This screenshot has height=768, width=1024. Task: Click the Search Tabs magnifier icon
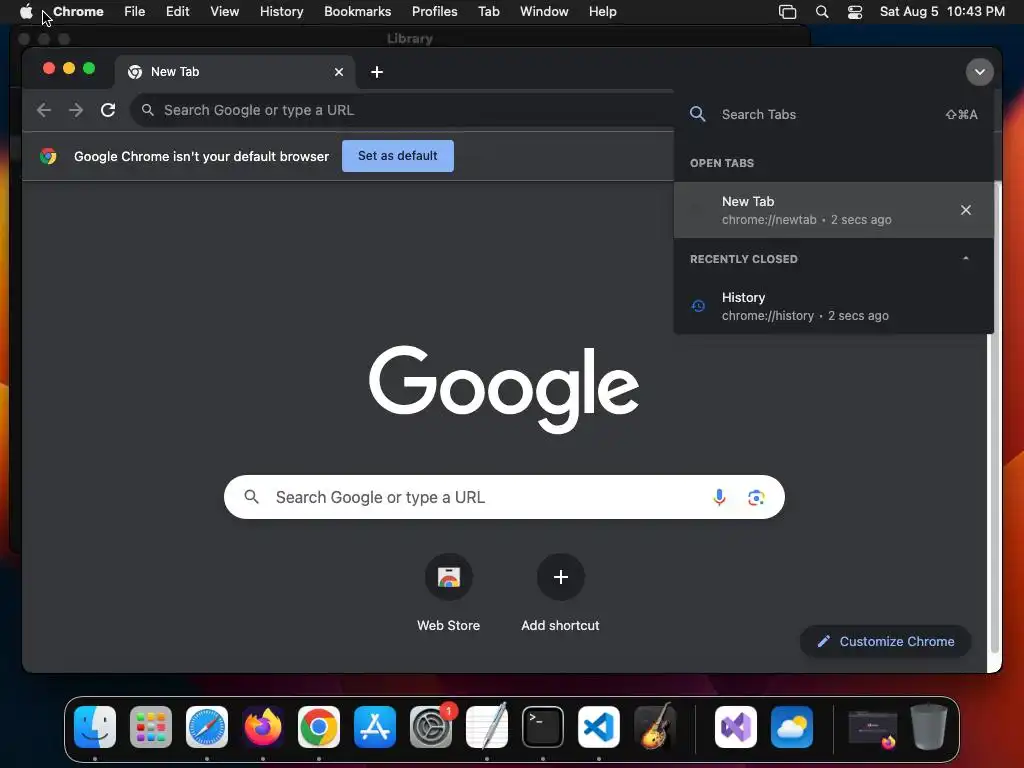tap(697, 114)
